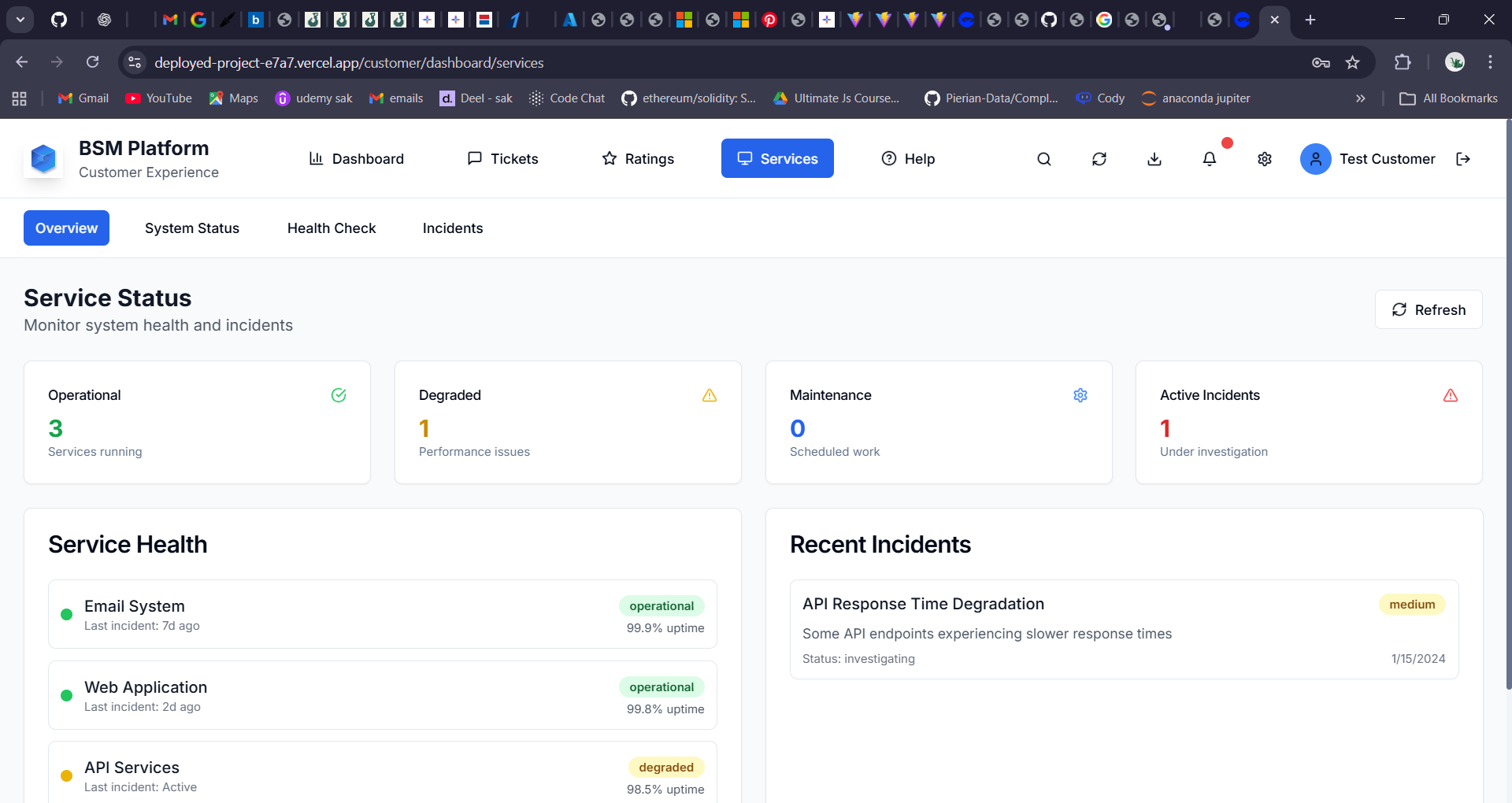Open the Dashboard nav item
Viewport: 1512px width, 803px height.
356,159
